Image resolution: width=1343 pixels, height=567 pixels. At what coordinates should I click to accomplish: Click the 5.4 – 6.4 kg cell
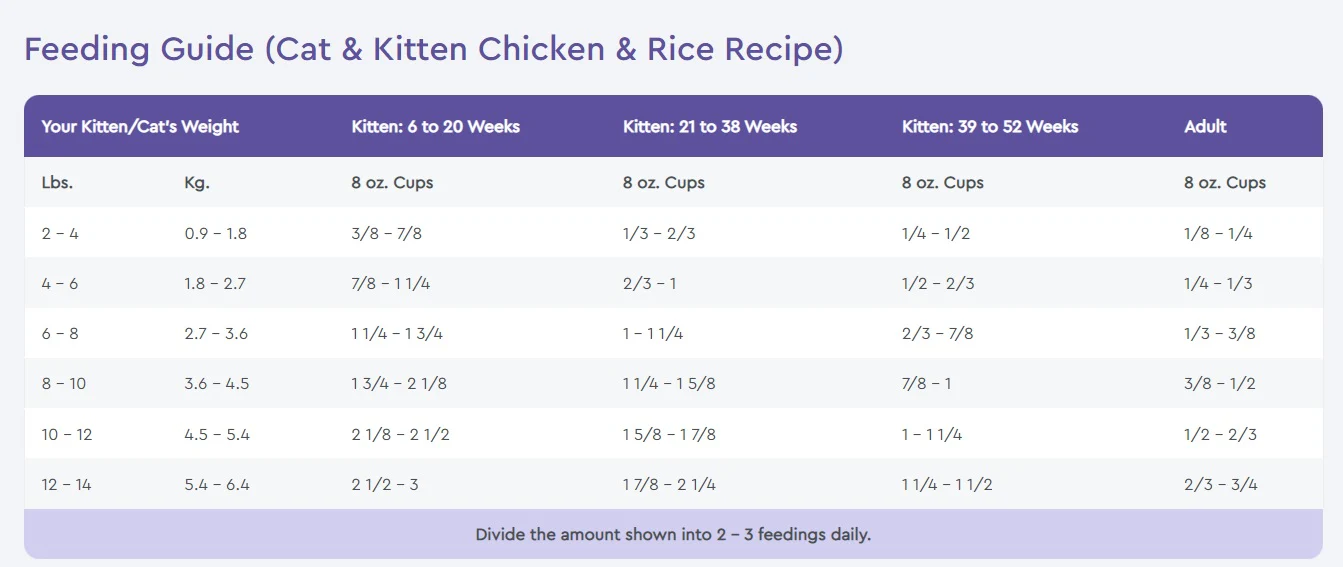[x=217, y=484]
